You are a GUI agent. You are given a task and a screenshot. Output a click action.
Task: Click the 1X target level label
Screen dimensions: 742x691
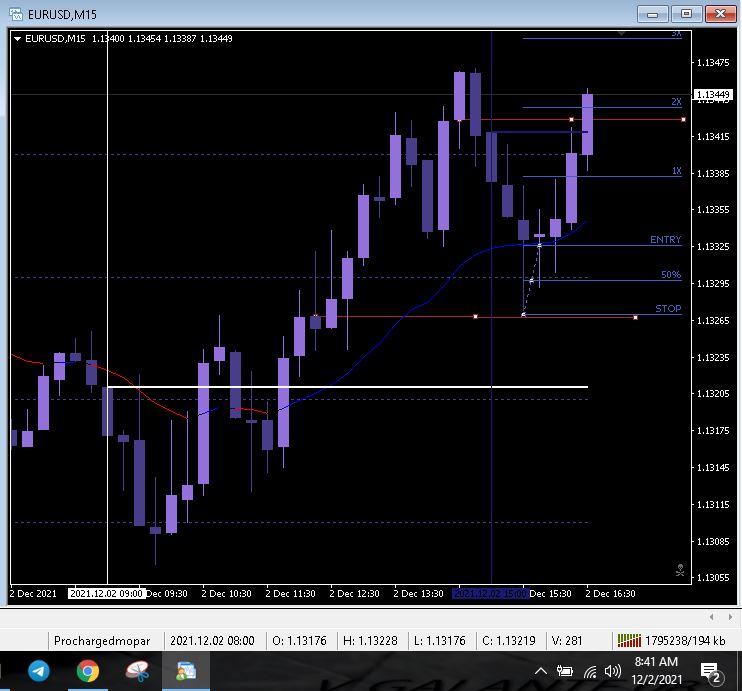tap(677, 171)
